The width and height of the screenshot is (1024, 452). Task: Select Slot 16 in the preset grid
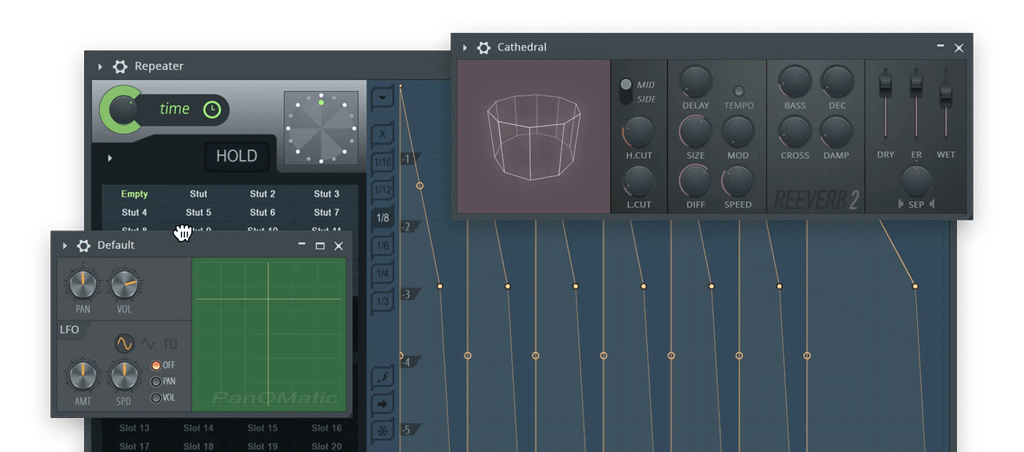point(327,428)
